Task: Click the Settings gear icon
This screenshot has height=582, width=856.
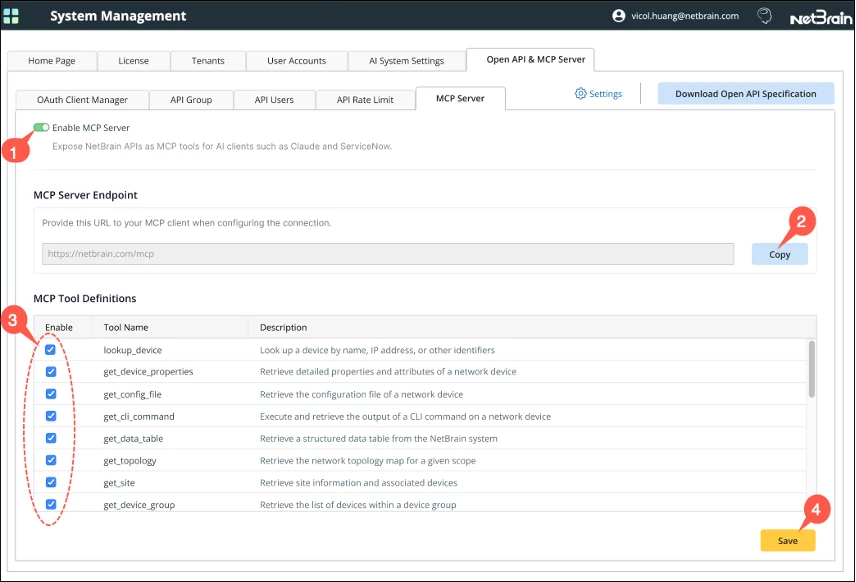Action: 580,93
